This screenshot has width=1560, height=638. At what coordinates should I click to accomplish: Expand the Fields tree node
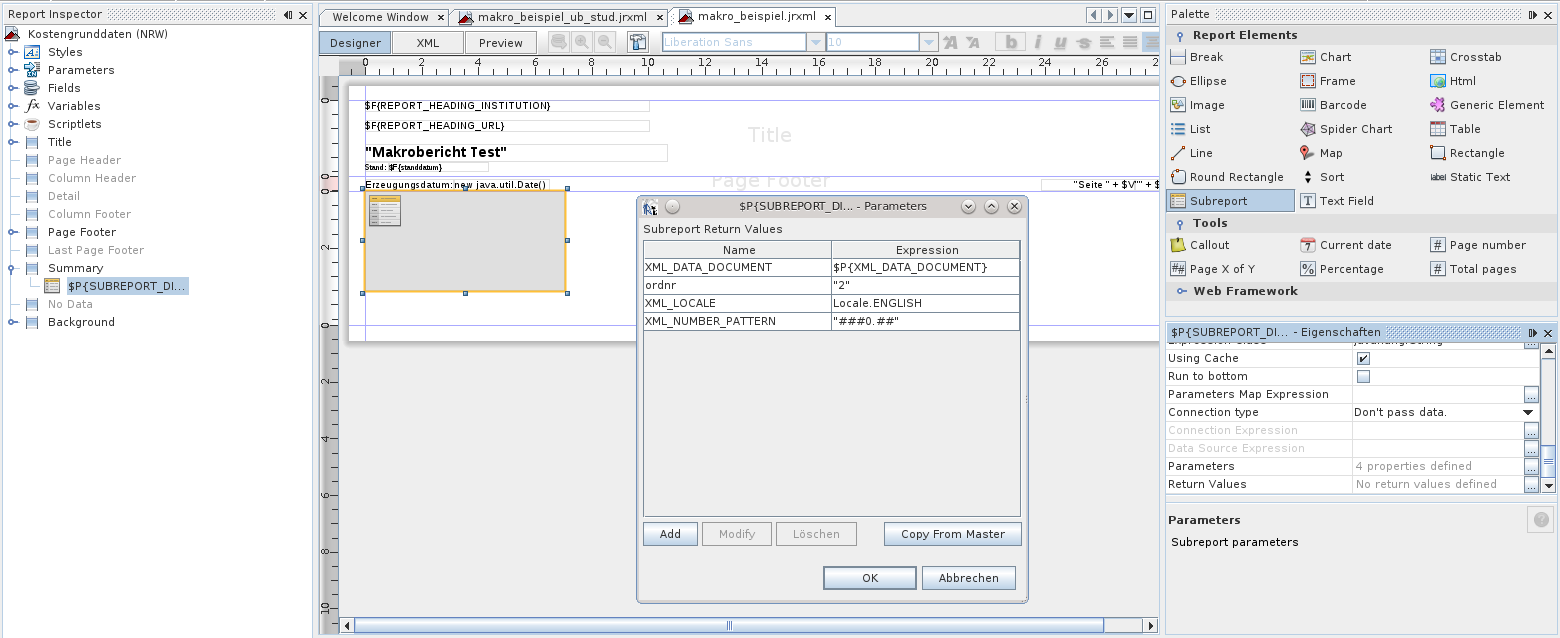pos(13,88)
